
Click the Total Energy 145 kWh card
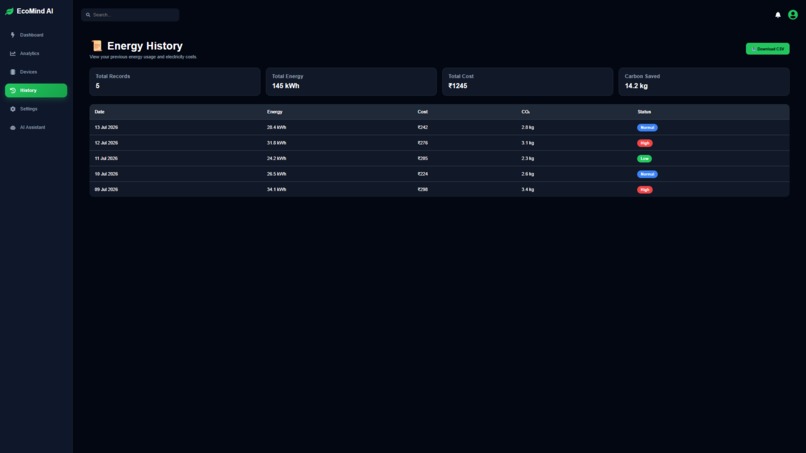click(x=351, y=81)
